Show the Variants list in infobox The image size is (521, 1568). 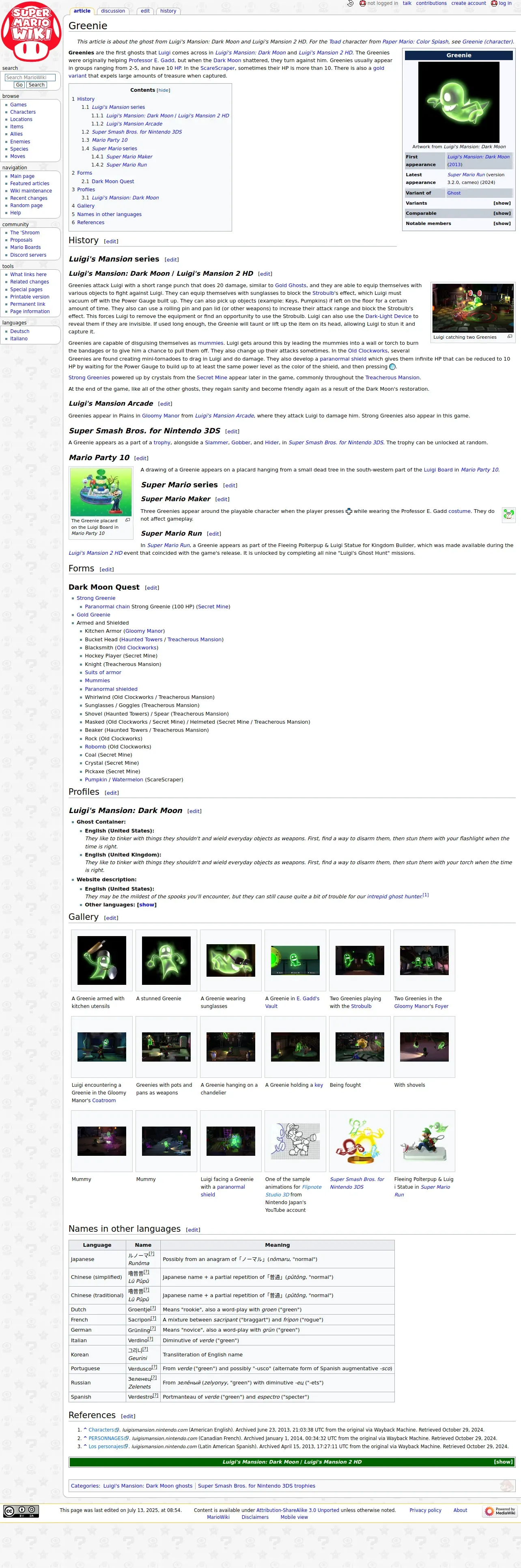click(x=502, y=203)
